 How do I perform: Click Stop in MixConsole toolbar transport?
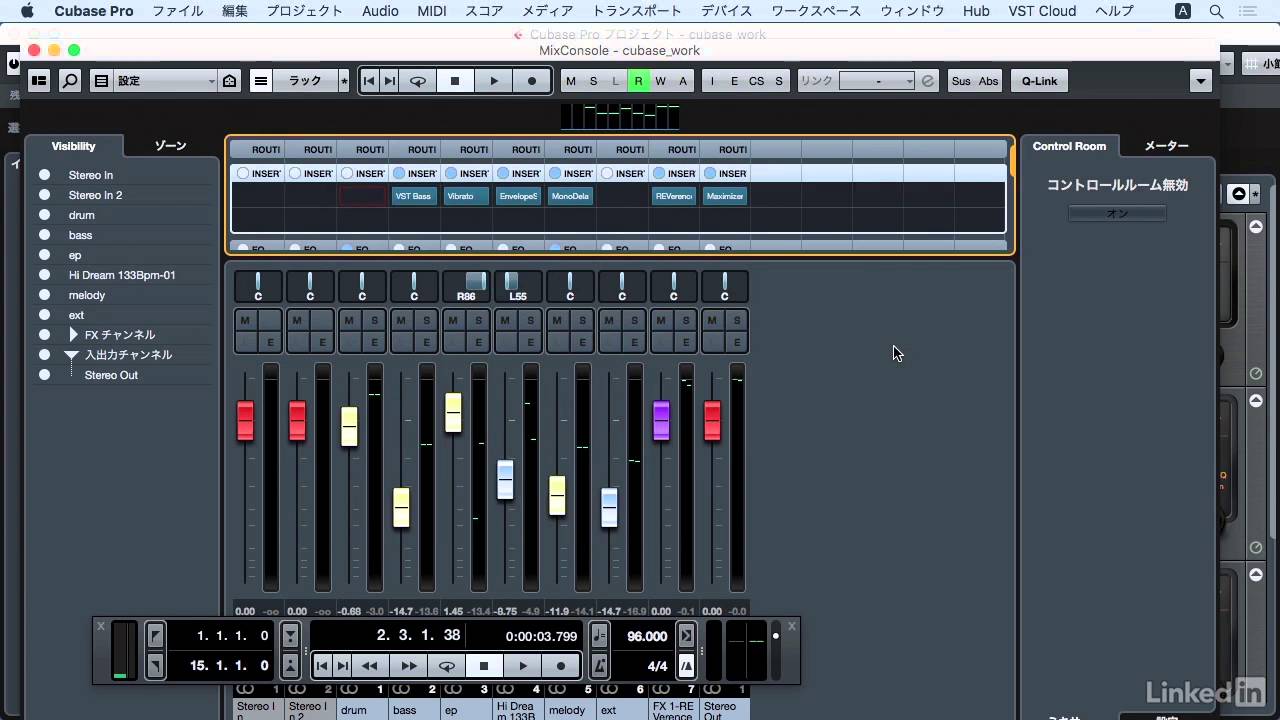455,81
